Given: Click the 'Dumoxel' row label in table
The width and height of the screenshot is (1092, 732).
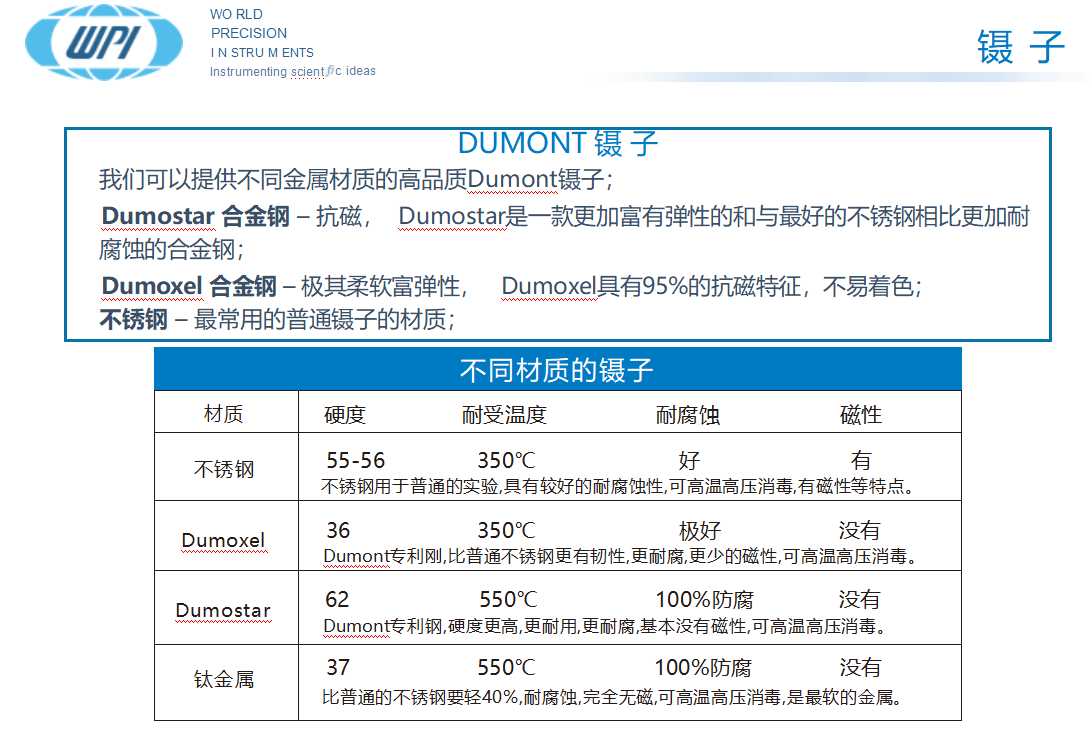Looking at the screenshot, I should click(x=224, y=540).
